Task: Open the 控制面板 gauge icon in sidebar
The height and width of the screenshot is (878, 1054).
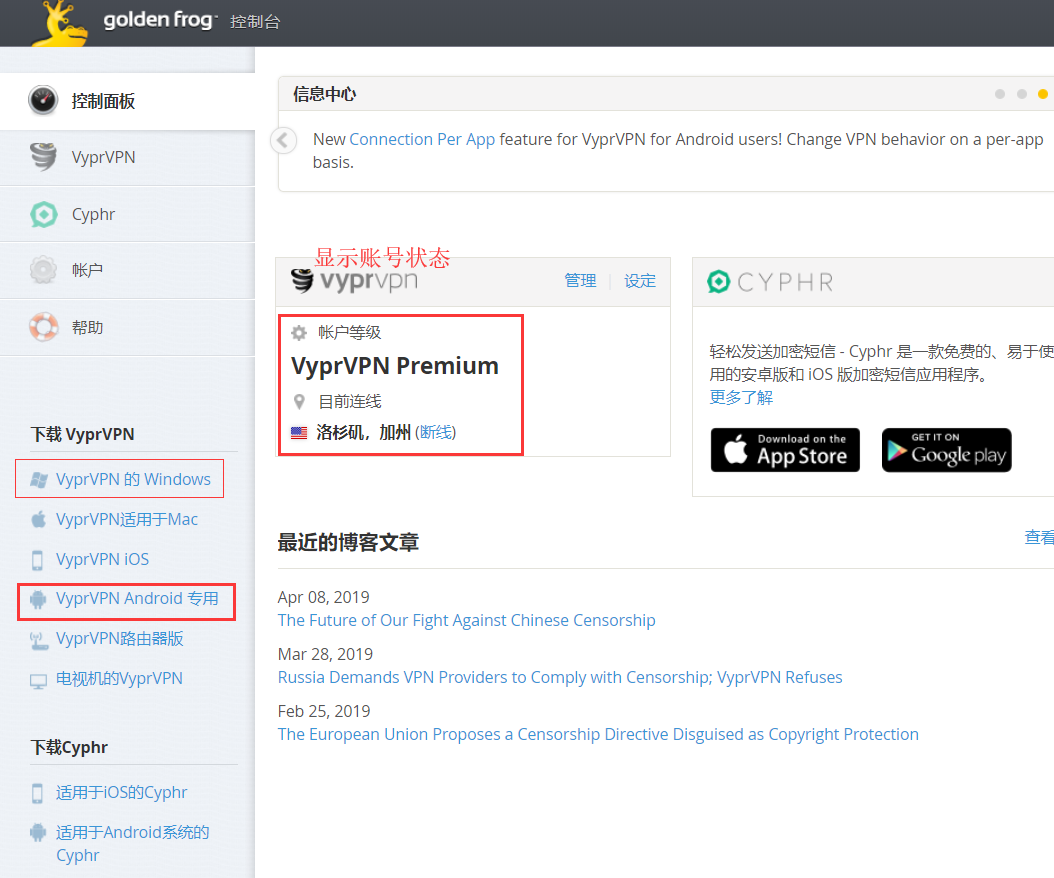Action: click(42, 100)
